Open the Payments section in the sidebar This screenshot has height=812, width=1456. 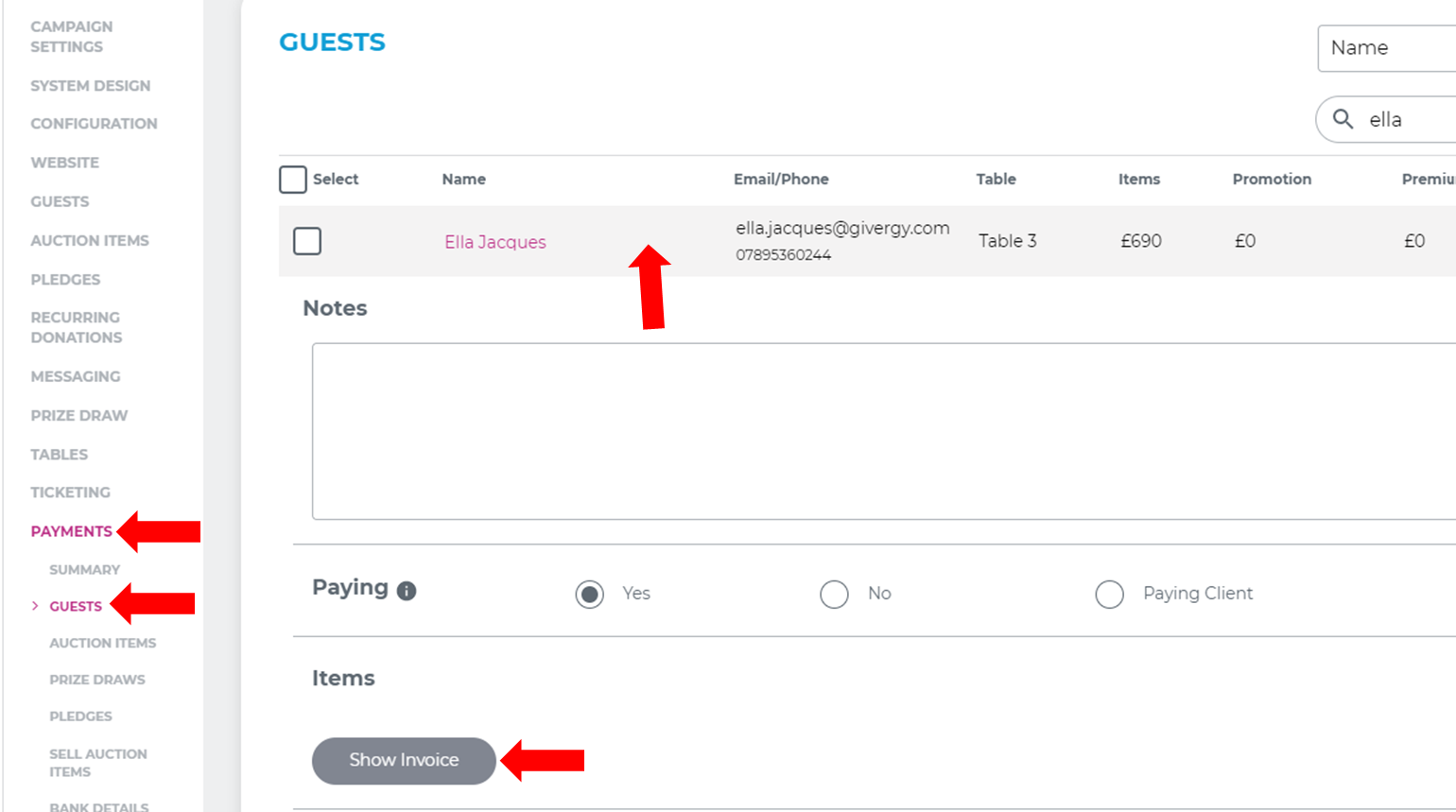point(72,531)
